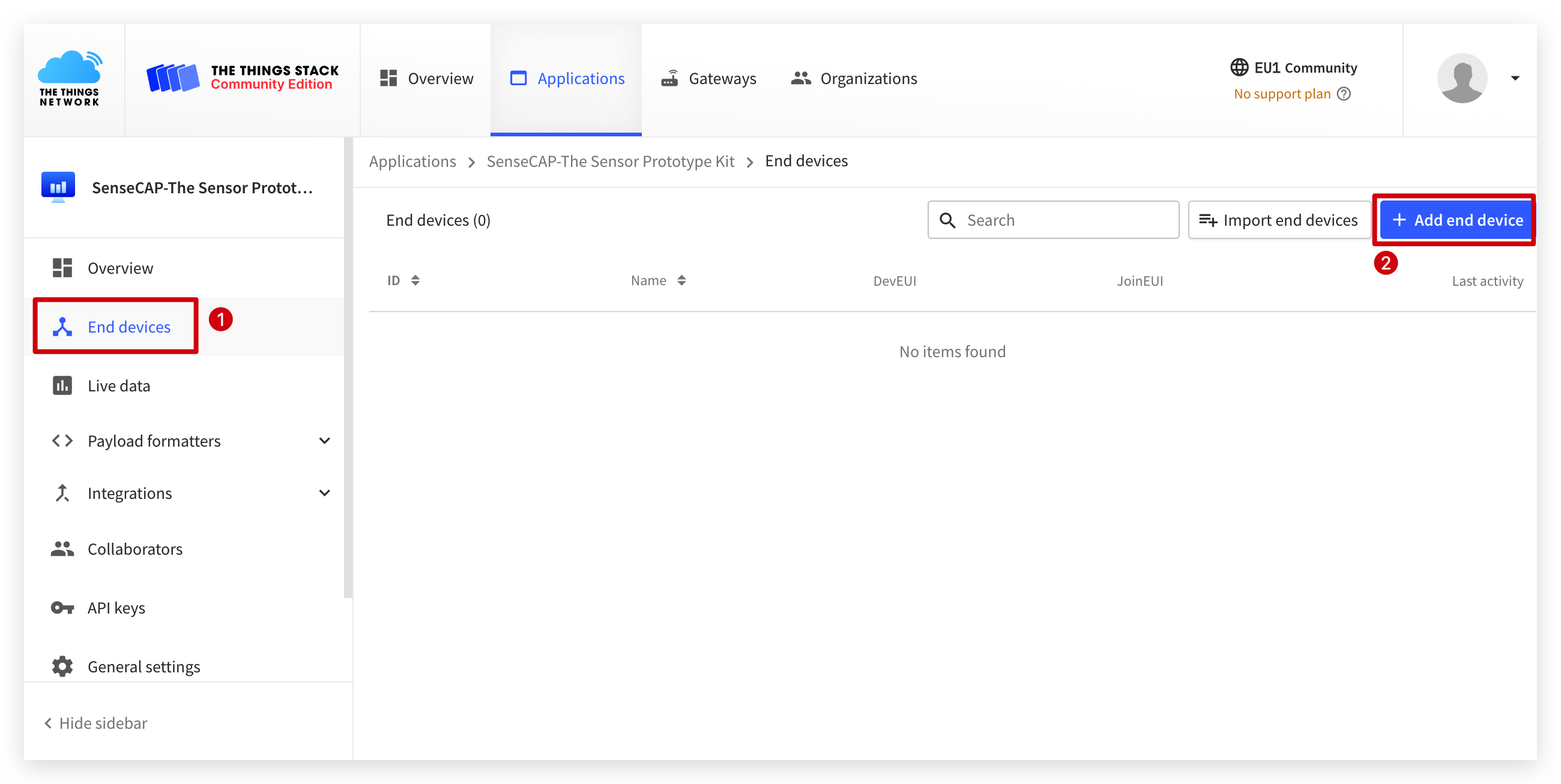Image resolution: width=1561 pixels, height=784 pixels.
Task: Click the Hide sidebar left chevron
Action: pyautogui.click(x=48, y=723)
